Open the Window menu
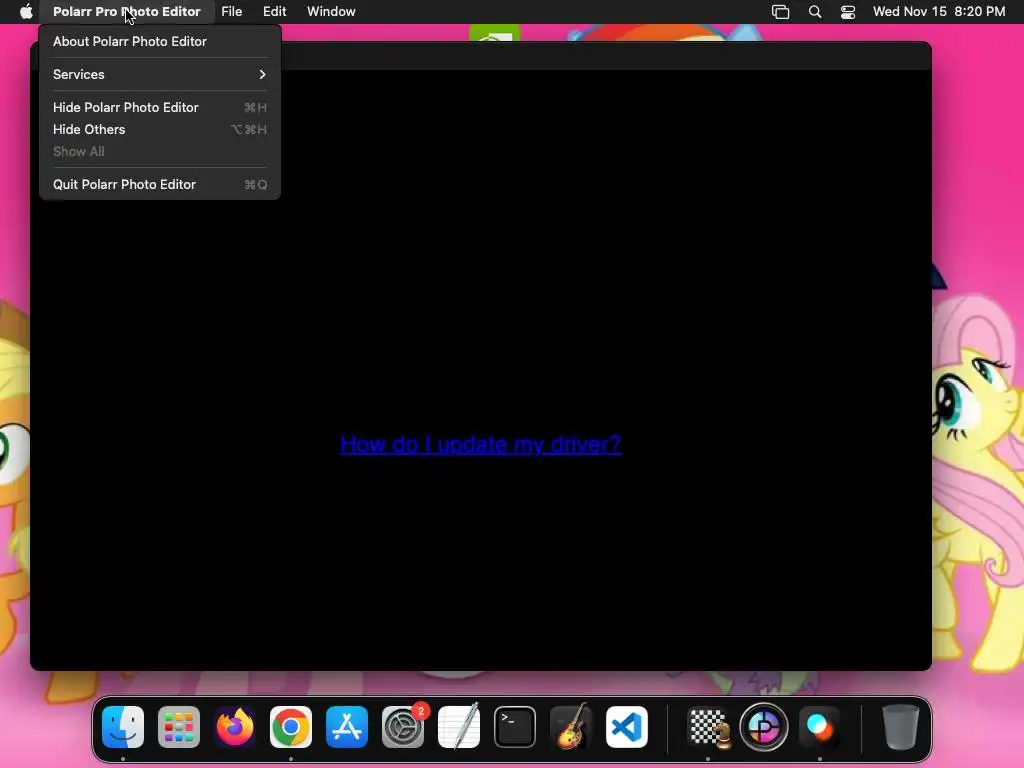This screenshot has height=768, width=1024. coord(331,12)
